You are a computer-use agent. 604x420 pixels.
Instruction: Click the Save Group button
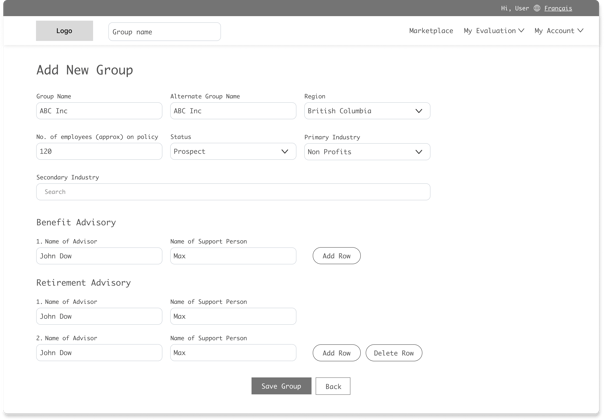[281, 386]
